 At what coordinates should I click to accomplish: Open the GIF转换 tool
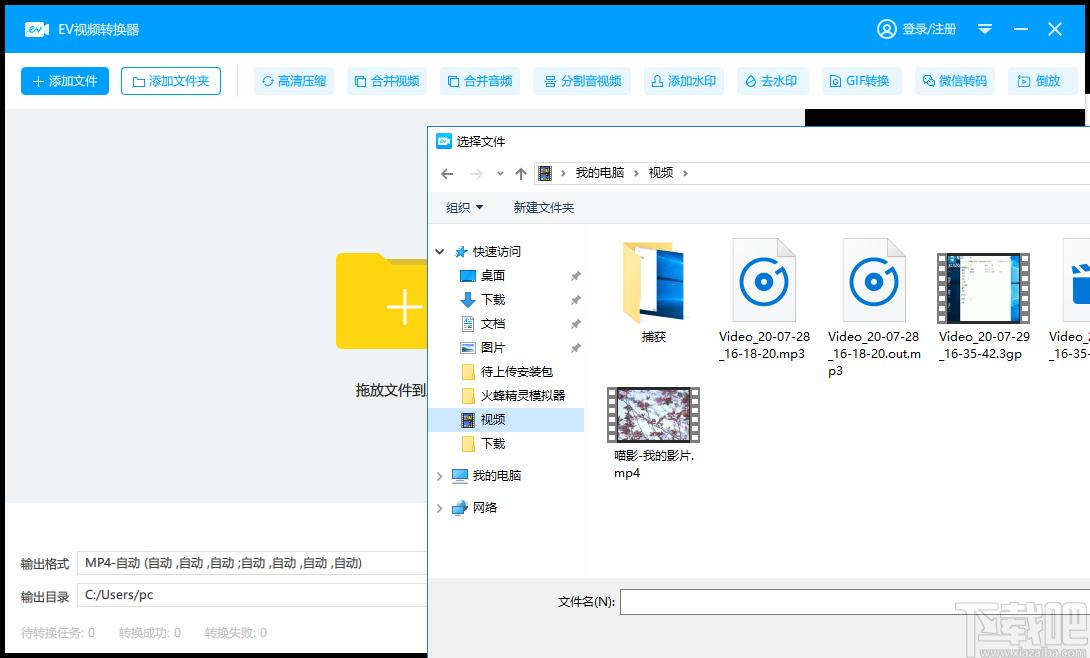coord(859,81)
